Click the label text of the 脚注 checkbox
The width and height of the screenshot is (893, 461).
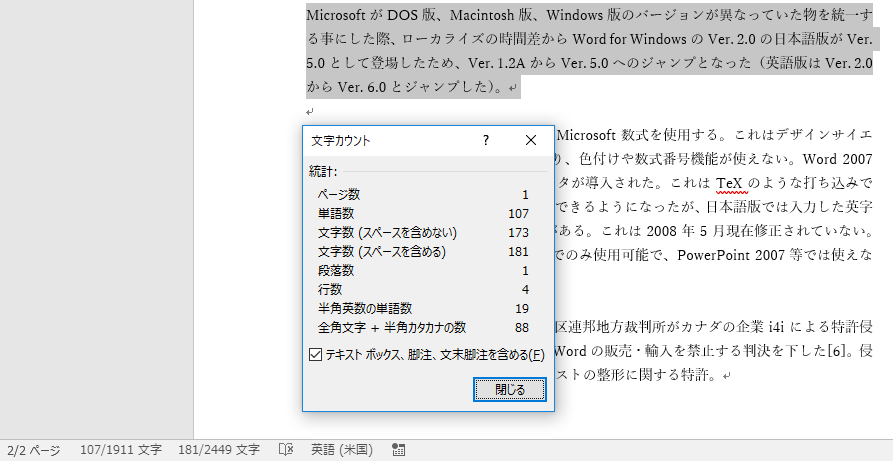point(435,355)
